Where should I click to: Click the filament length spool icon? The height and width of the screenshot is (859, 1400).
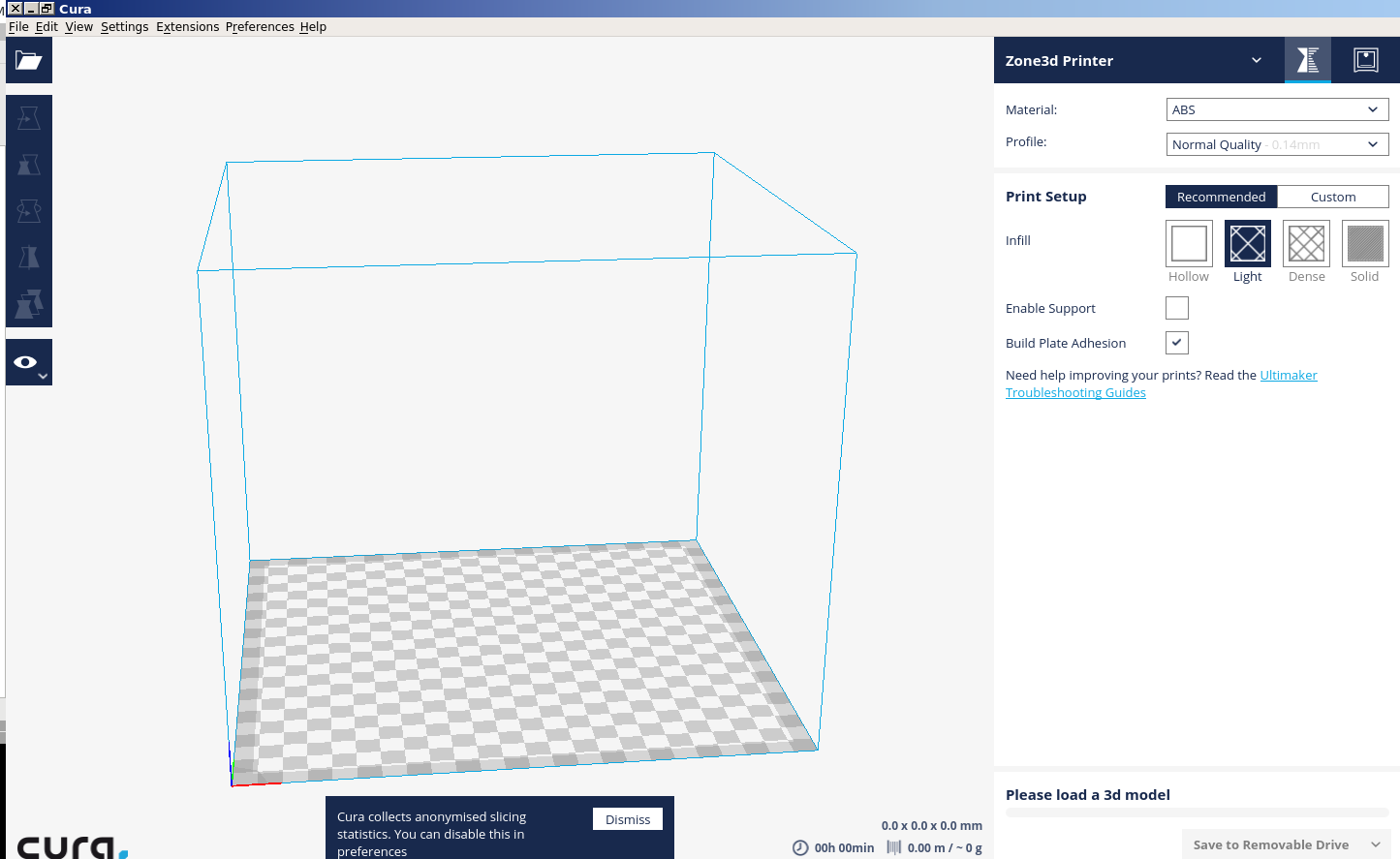coord(894,847)
